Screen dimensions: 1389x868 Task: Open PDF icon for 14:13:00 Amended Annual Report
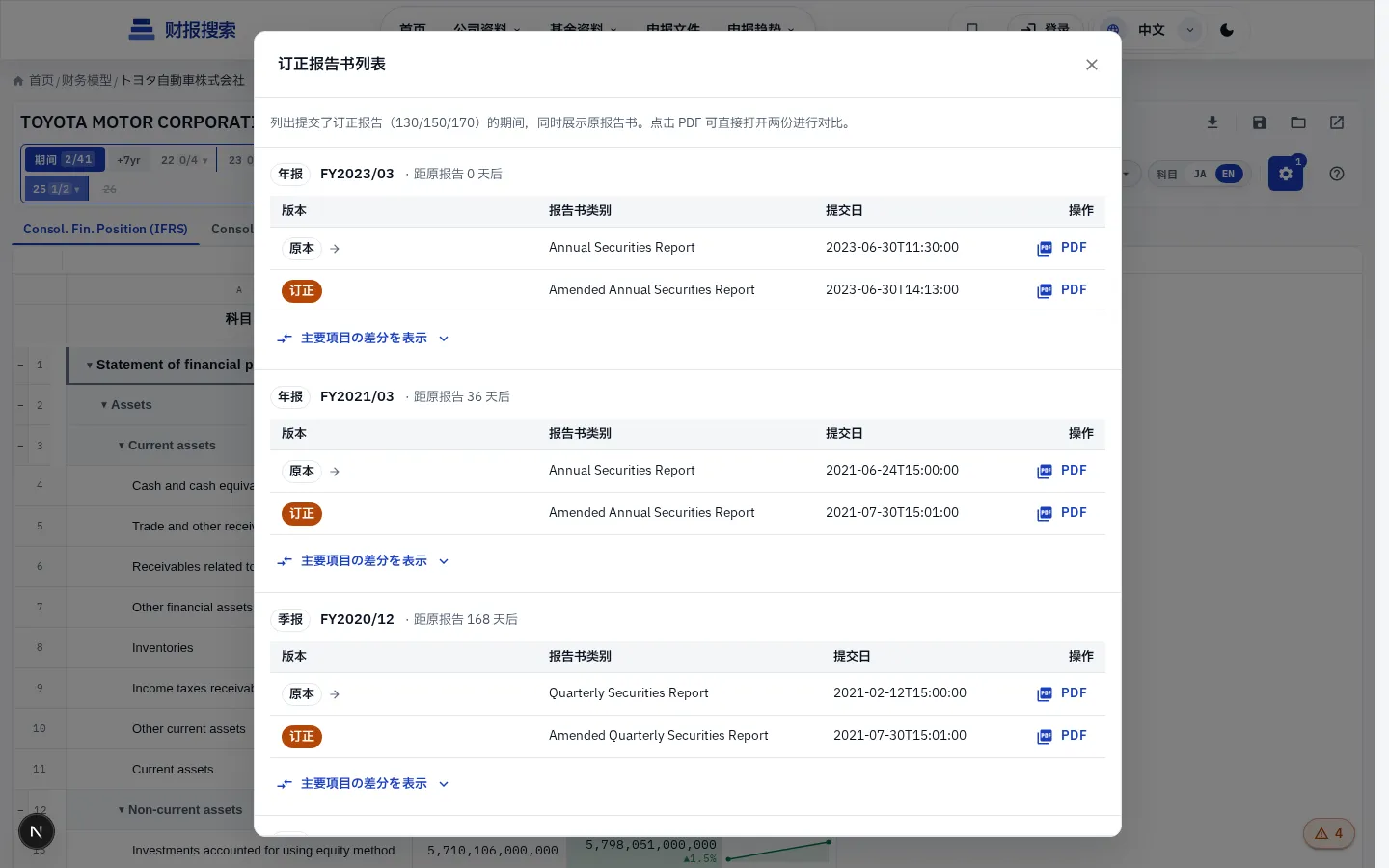point(1045,291)
